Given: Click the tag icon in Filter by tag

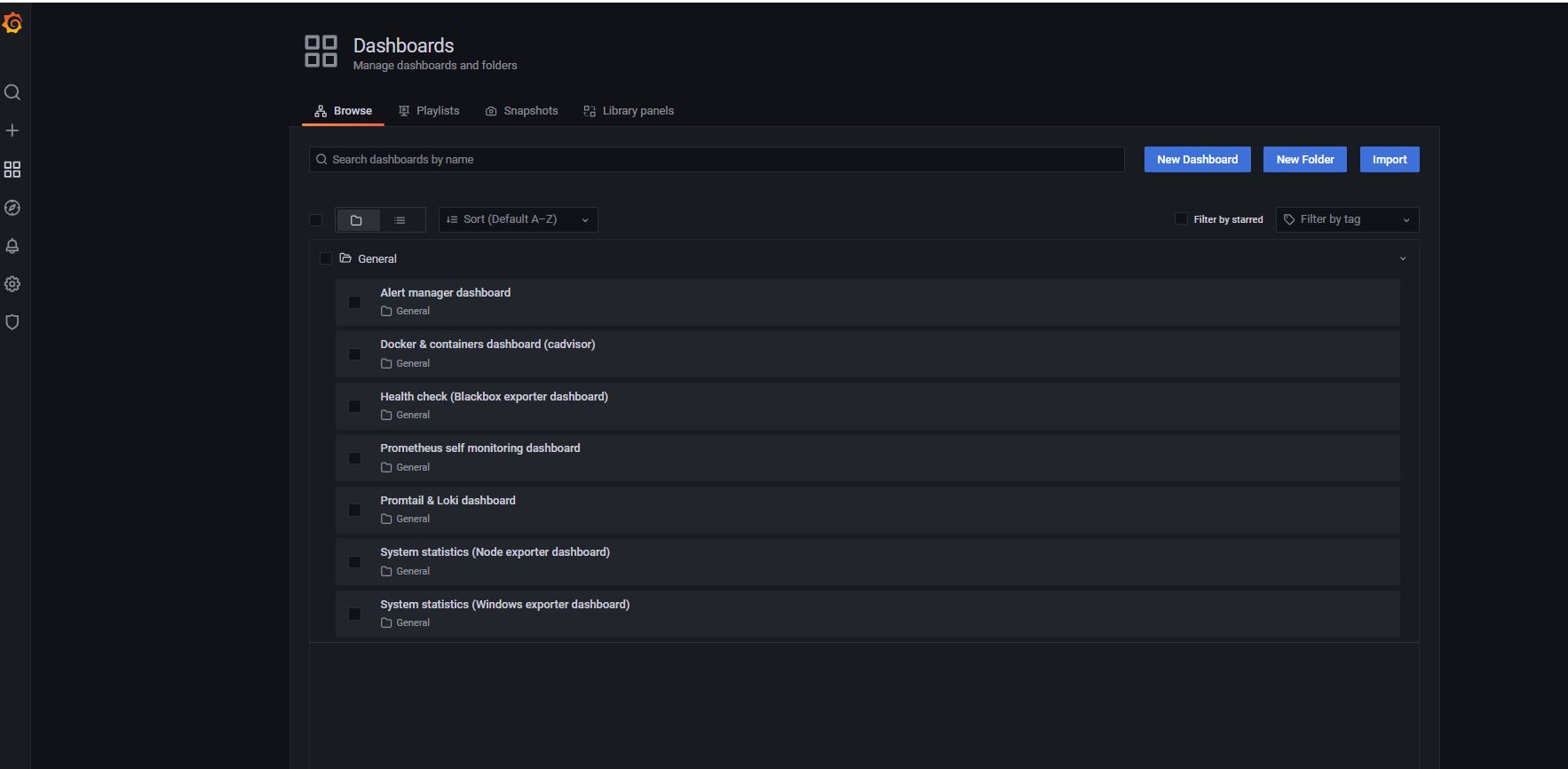Looking at the screenshot, I should click(1289, 219).
